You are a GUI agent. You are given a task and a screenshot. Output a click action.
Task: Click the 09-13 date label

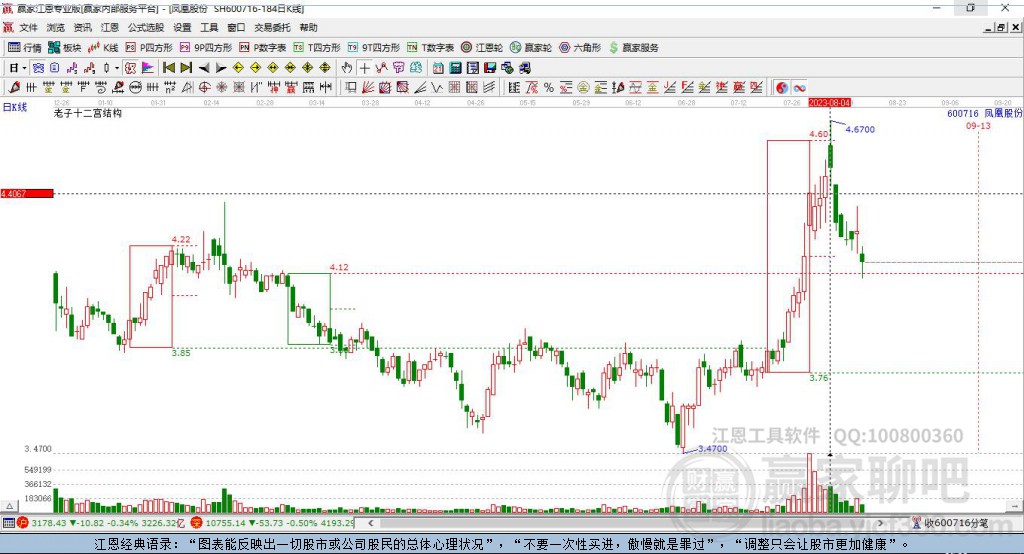tap(978, 125)
